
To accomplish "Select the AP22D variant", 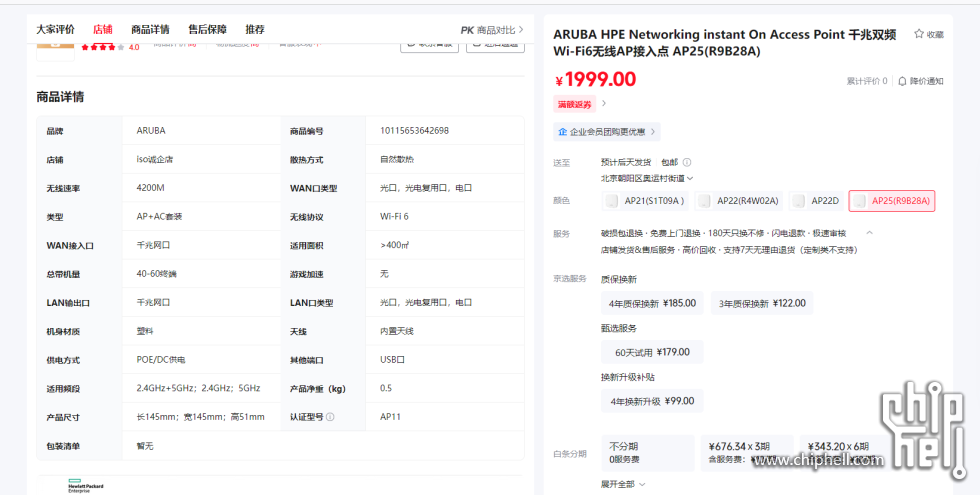I will coord(816,201).
